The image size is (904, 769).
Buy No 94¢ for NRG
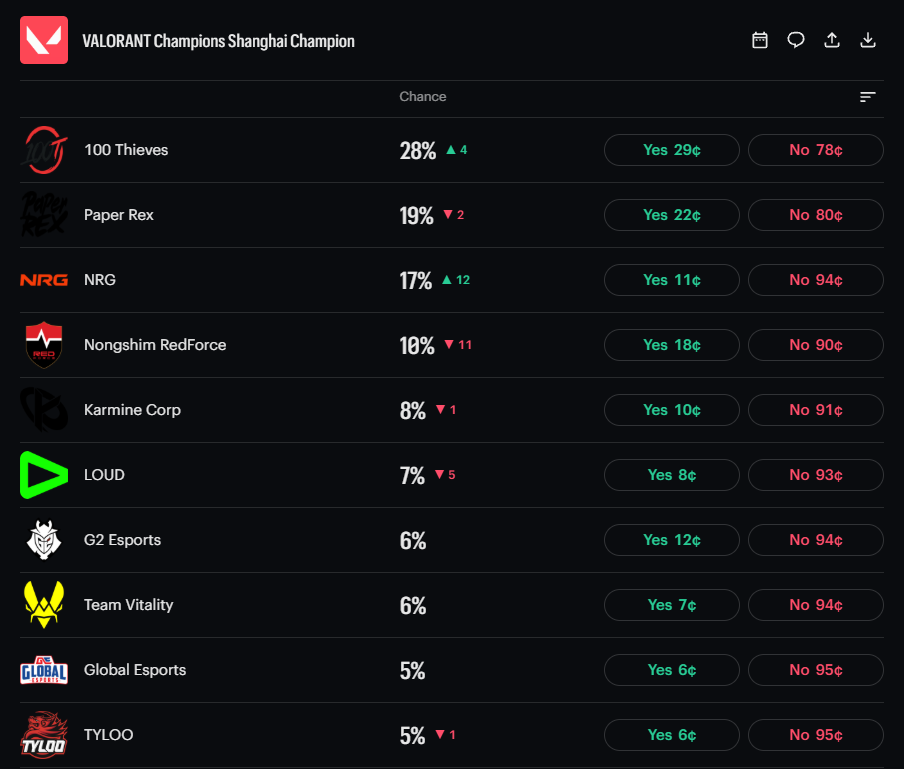(816, 280)
